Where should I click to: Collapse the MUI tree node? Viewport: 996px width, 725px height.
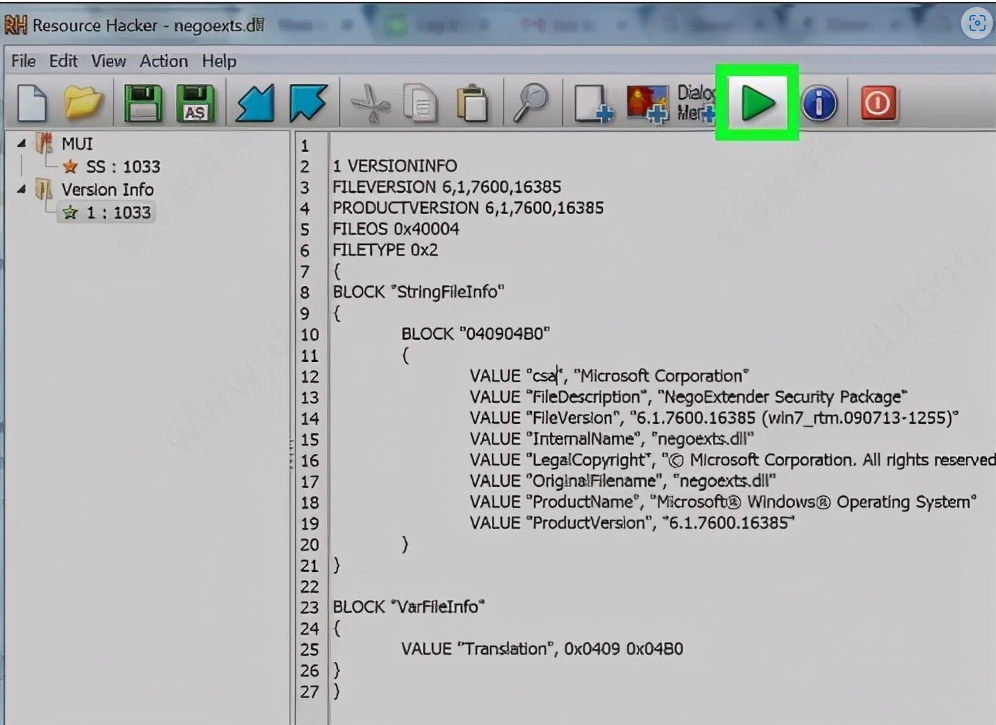[x=22, y=144]
